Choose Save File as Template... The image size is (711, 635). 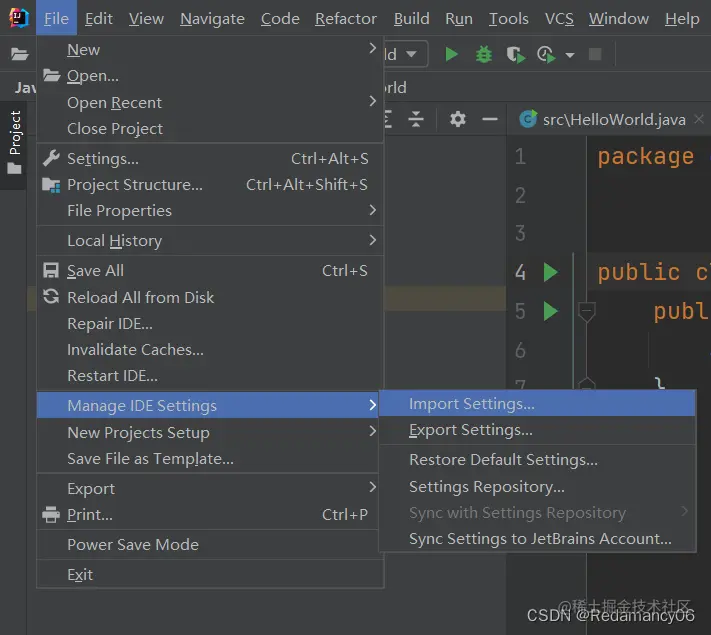pyautogui.click(x=208, y=459)
